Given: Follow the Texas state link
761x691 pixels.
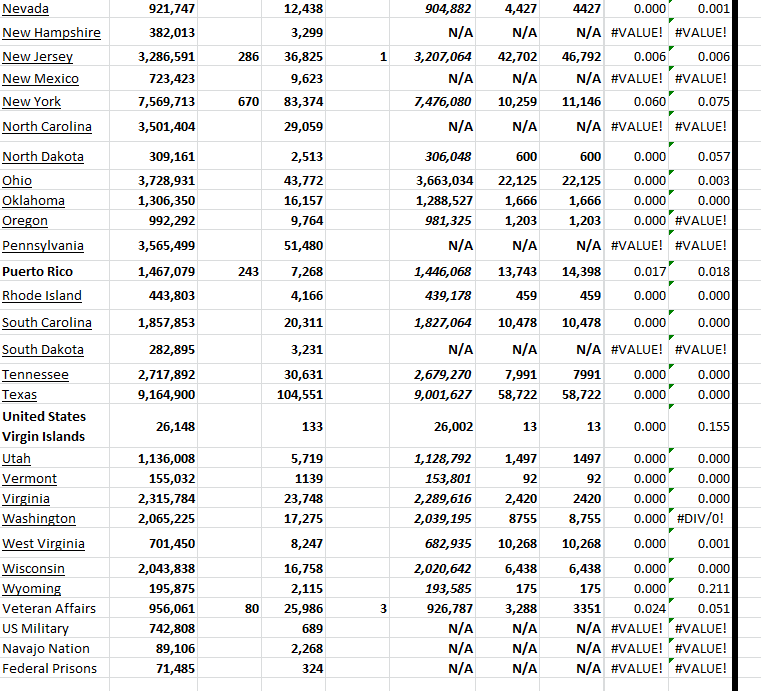Looking at the screenshot, I should pyautogui.click(x=20, y=395).
